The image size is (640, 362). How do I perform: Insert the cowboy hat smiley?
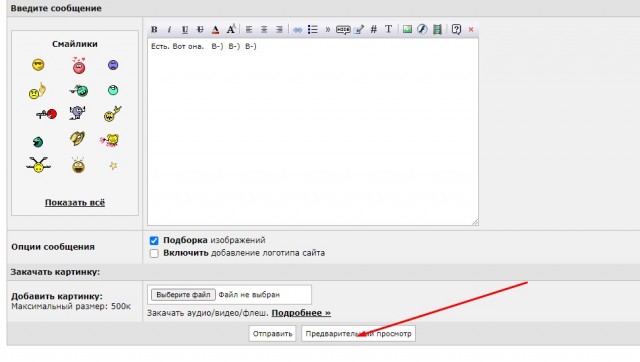pos(77,139)
